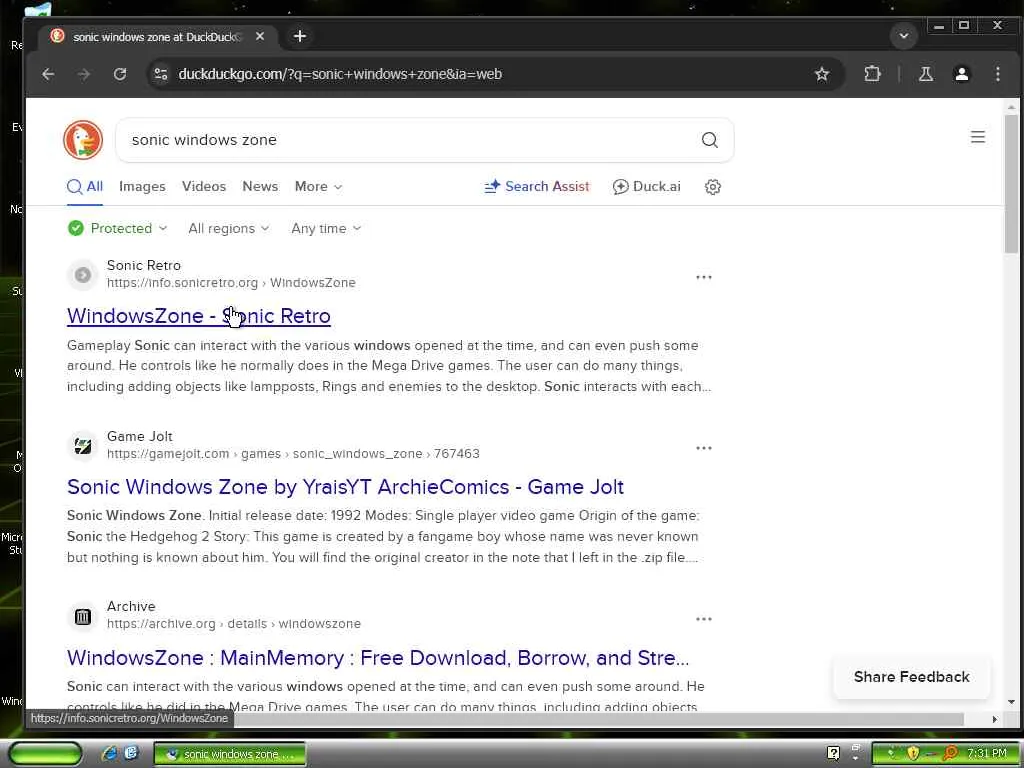Viewport: 1024px width, 768px height.
Task: Click the taskbar help question icon
Action: (x=833, y=754)
